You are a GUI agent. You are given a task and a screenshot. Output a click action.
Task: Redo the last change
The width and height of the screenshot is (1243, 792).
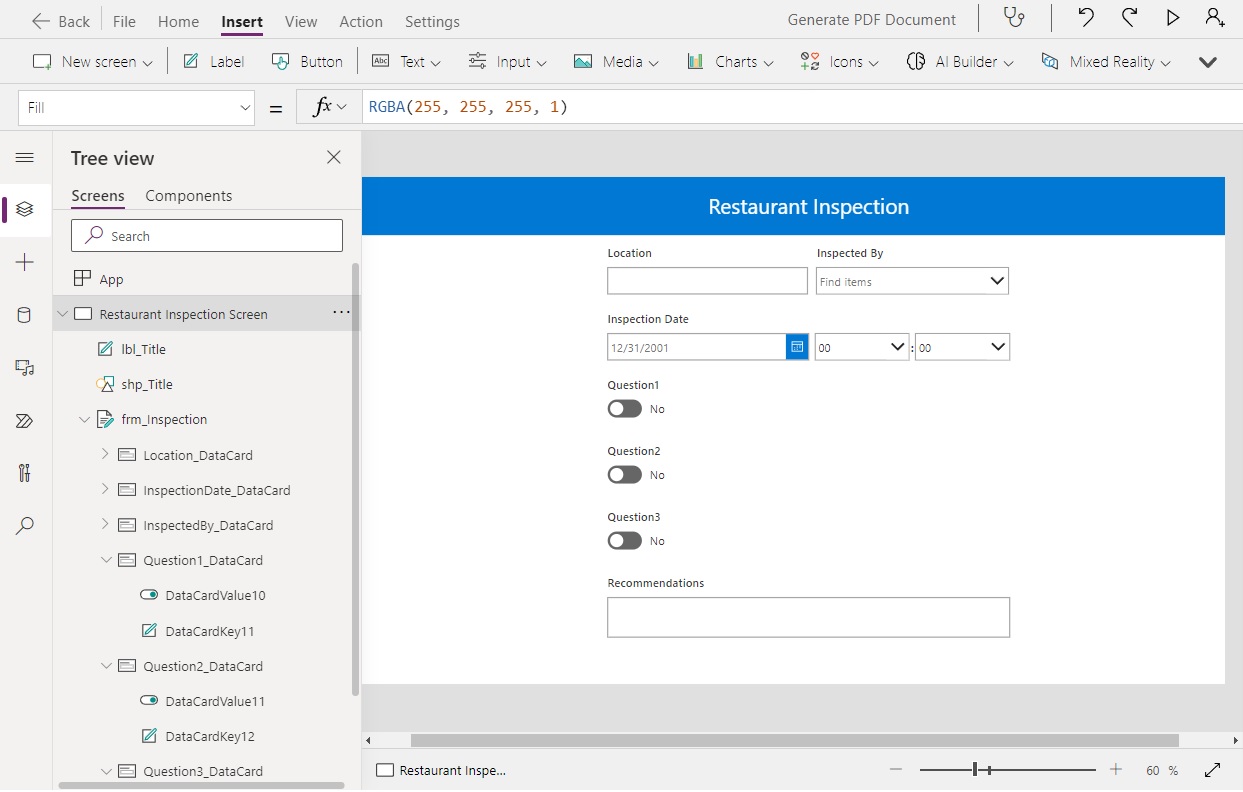1130,18
